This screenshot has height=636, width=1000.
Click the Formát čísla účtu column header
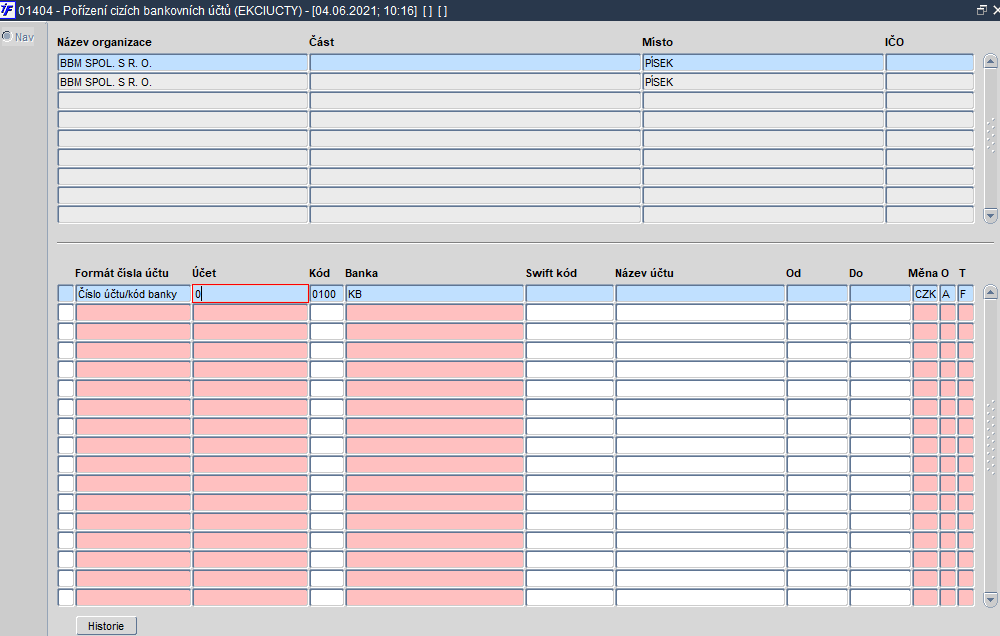[122, 273]
